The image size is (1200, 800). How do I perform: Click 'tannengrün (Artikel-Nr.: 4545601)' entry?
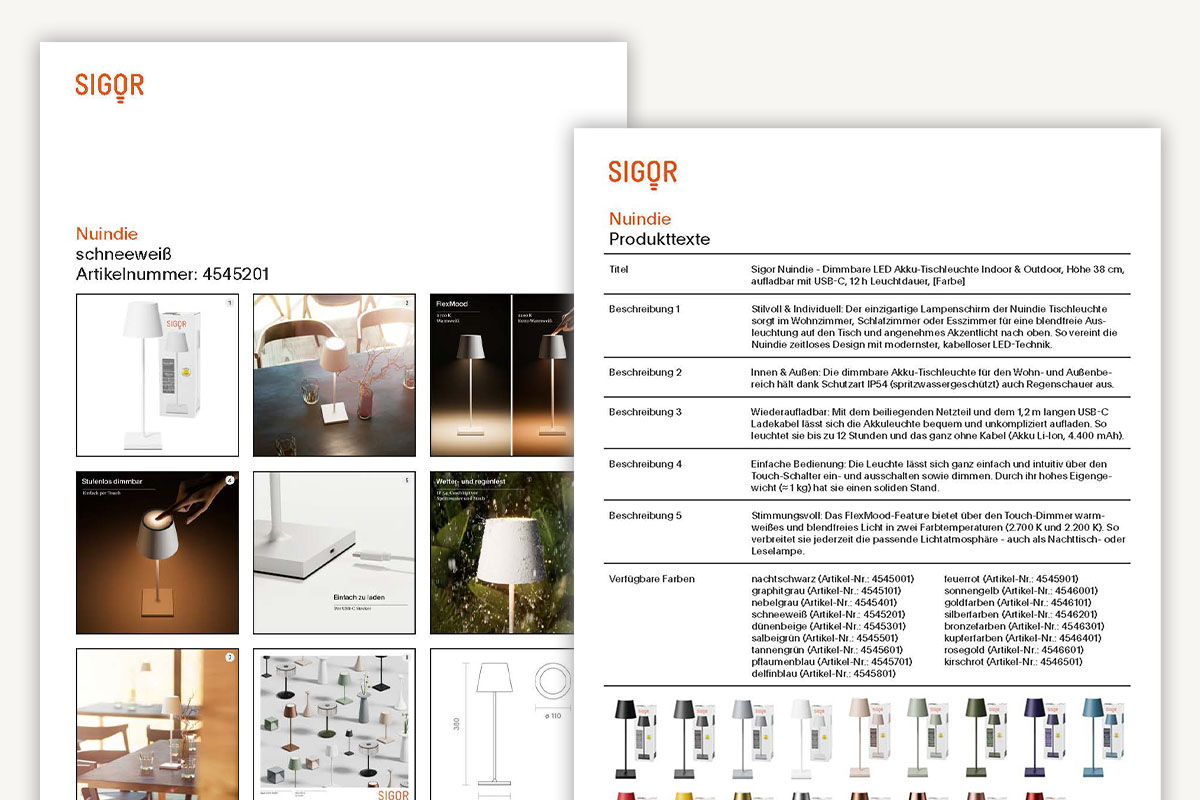click(827, 650)
